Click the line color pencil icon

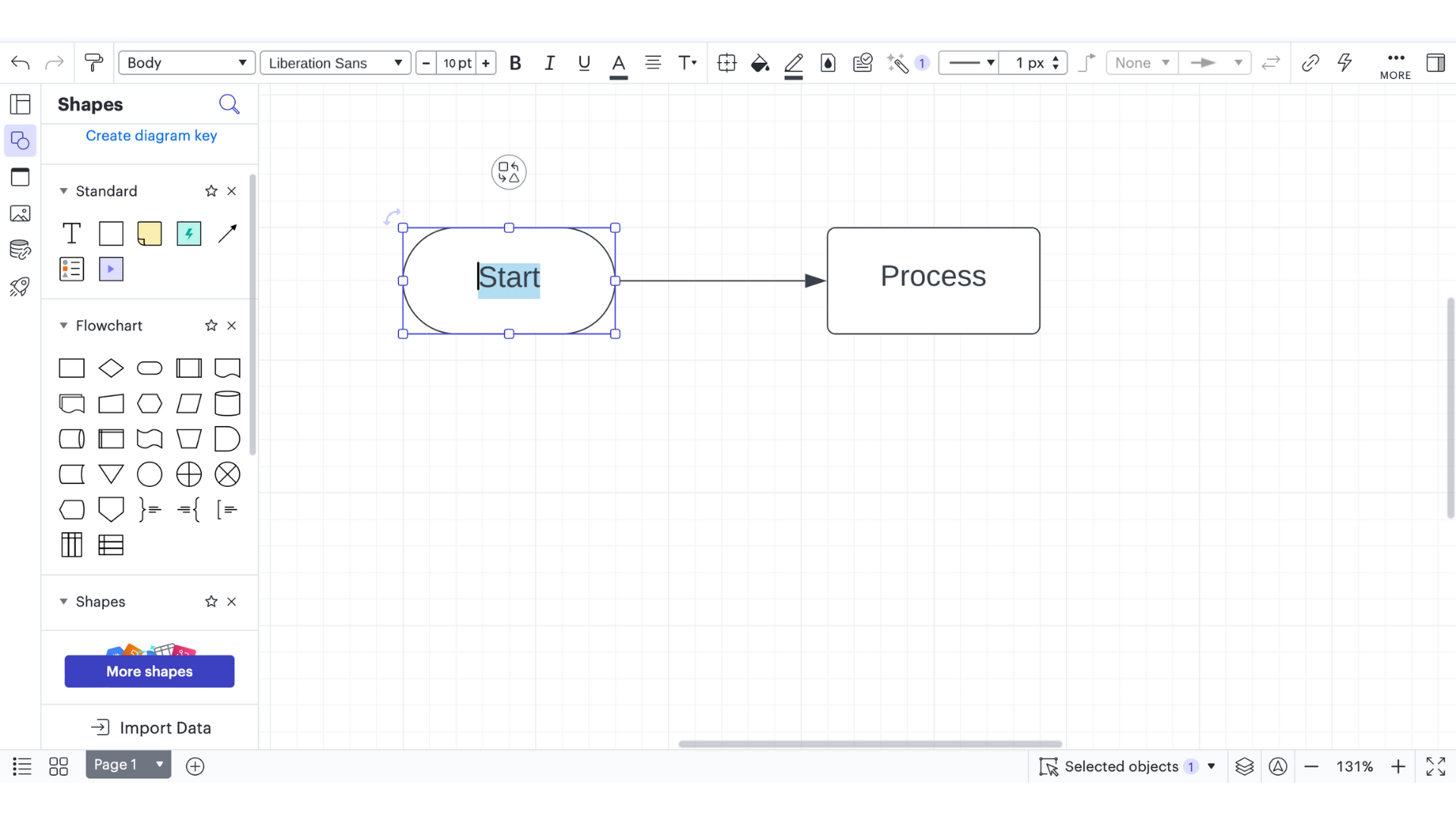[793, 63]
